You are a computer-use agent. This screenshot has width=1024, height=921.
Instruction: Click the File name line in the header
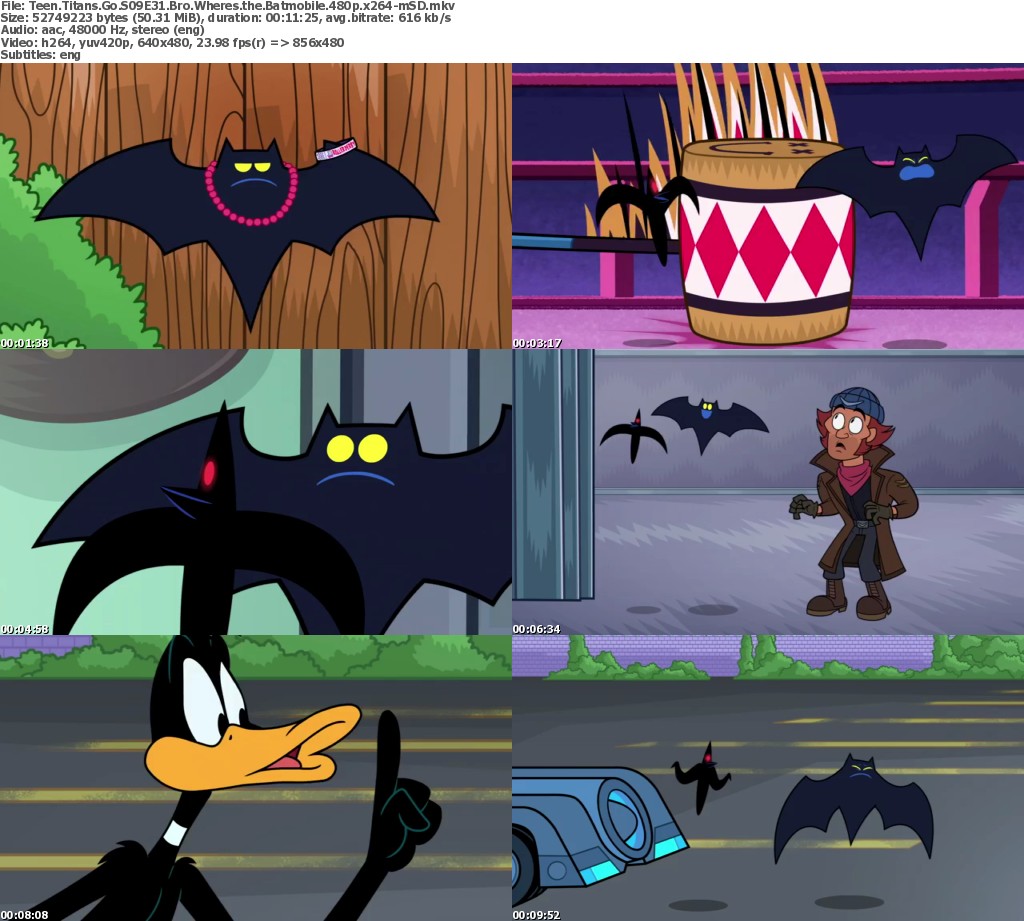tap(227, 6)
